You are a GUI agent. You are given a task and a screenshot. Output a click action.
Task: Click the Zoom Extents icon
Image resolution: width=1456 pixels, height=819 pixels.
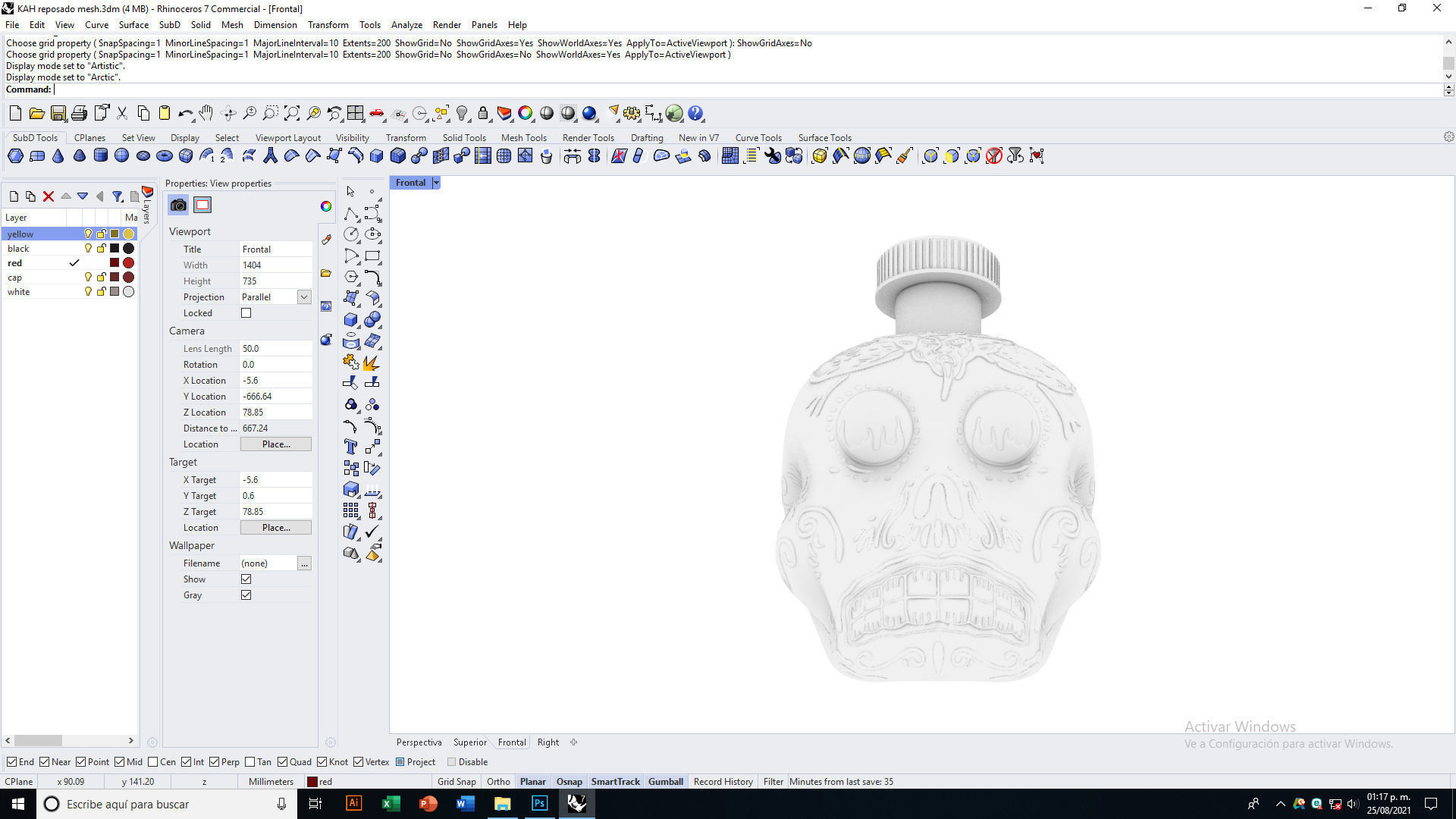coord(292,114)
